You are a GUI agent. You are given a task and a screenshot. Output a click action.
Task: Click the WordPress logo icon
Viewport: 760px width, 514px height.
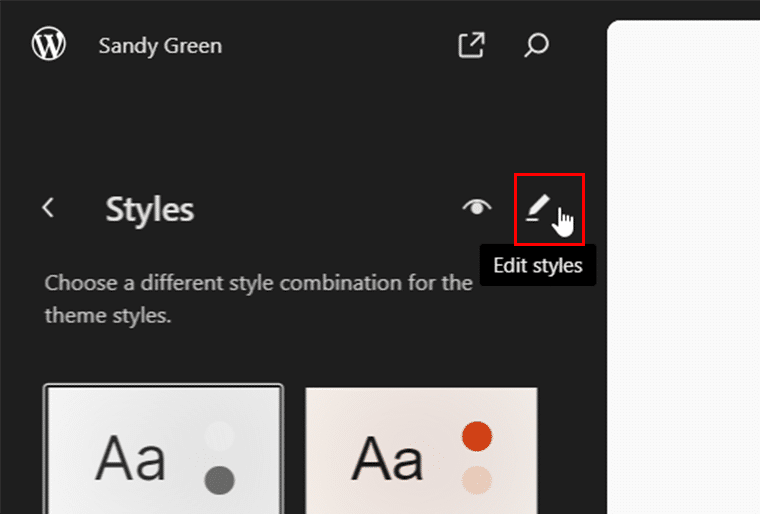point(48,45)
